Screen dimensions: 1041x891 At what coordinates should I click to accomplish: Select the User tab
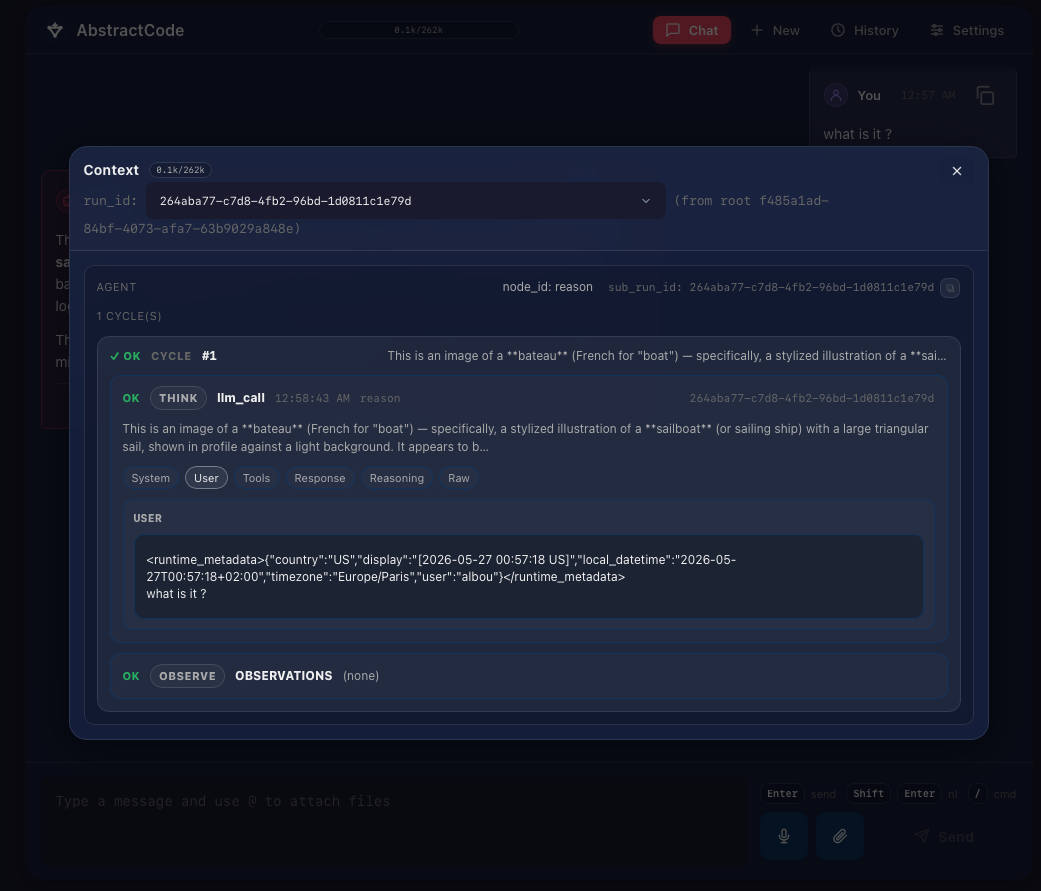tap(206, 478)
